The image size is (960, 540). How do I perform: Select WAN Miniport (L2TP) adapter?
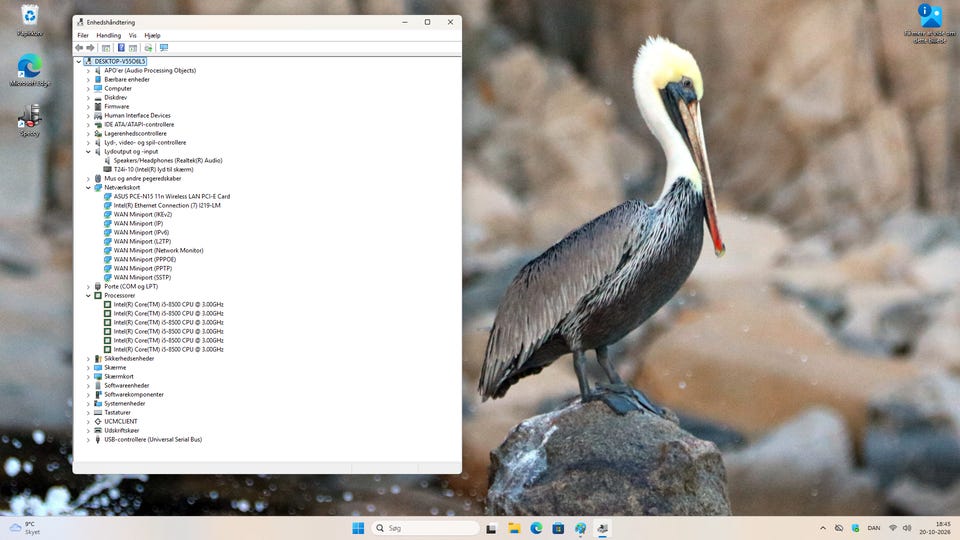[142, 241]
